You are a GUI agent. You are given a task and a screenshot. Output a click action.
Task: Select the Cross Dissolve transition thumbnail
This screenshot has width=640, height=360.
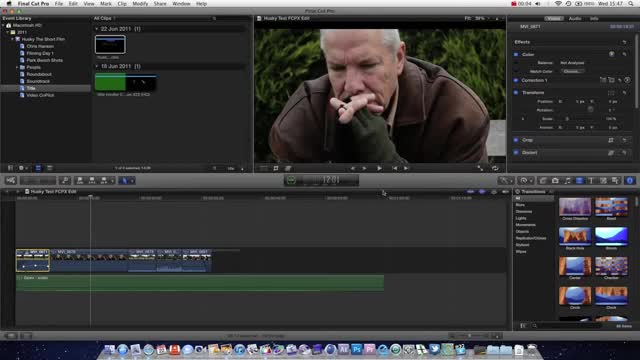click(575, 207)
